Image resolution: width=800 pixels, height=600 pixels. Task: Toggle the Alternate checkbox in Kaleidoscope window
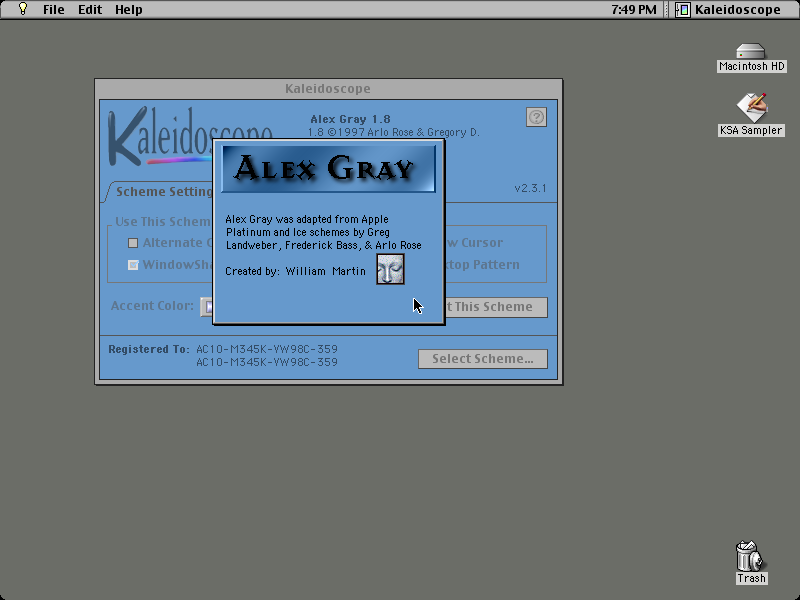coord(133,243)
